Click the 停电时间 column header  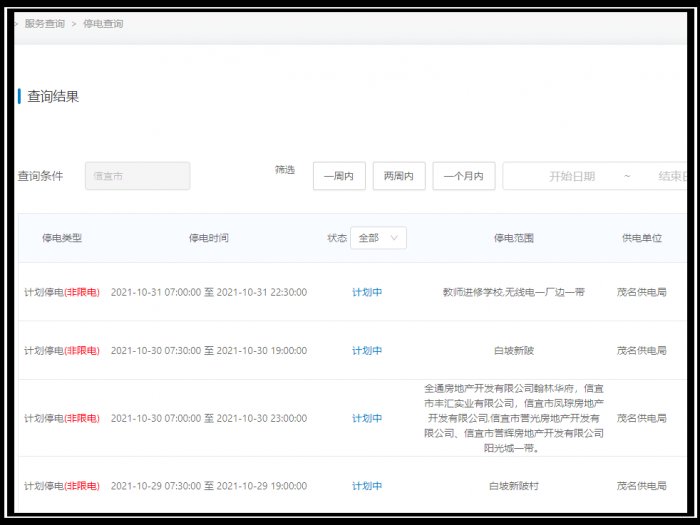tap(209, 238)
